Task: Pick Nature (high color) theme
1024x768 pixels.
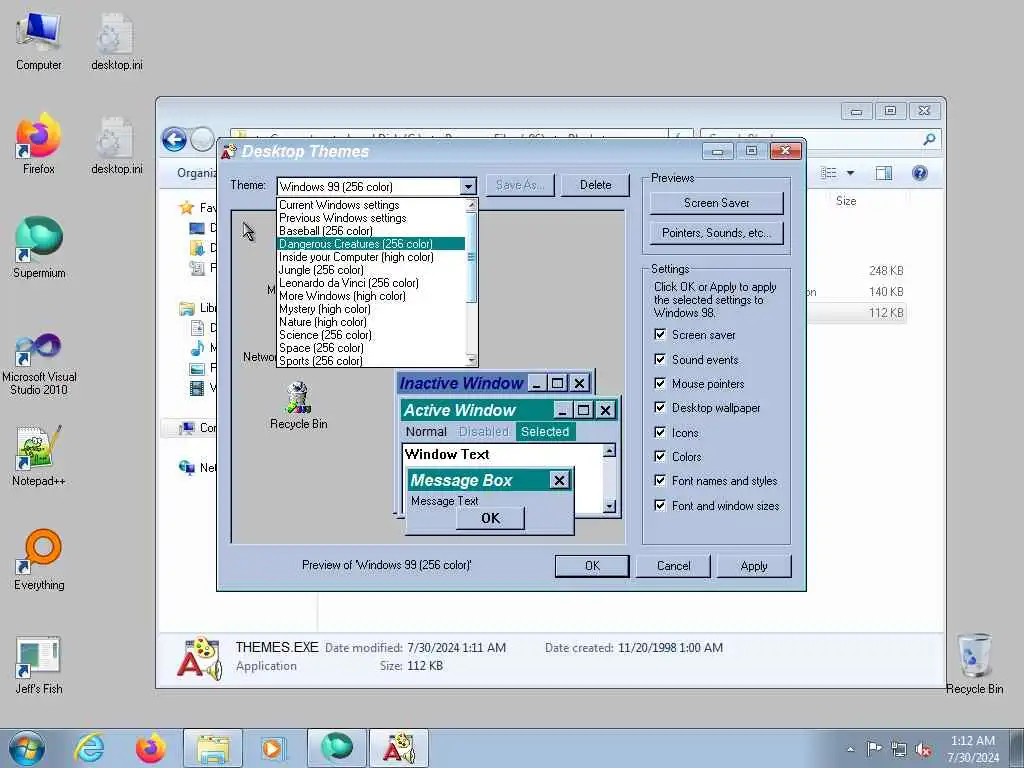Action: pyautogui.click(x=371, y=323)
